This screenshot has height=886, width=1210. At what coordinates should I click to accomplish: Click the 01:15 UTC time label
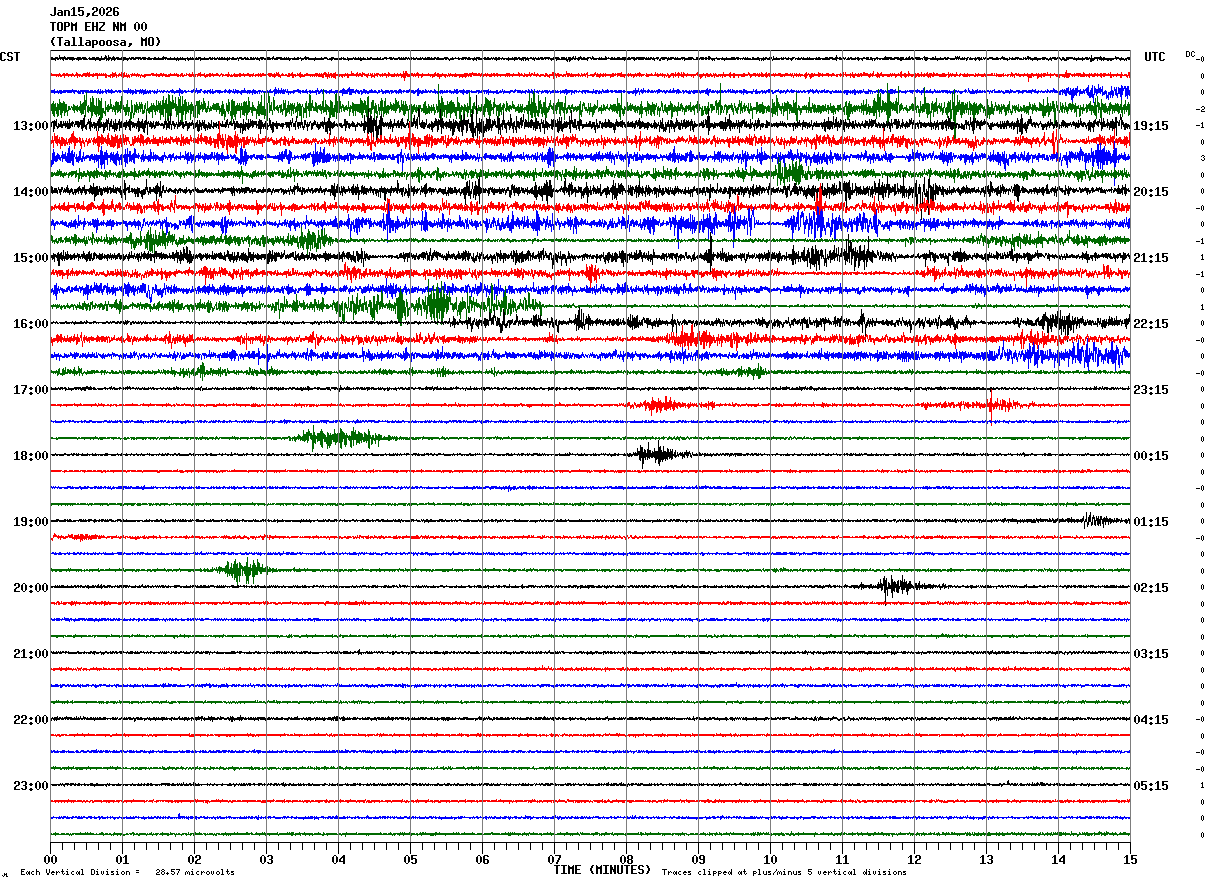pos(1151,522)
